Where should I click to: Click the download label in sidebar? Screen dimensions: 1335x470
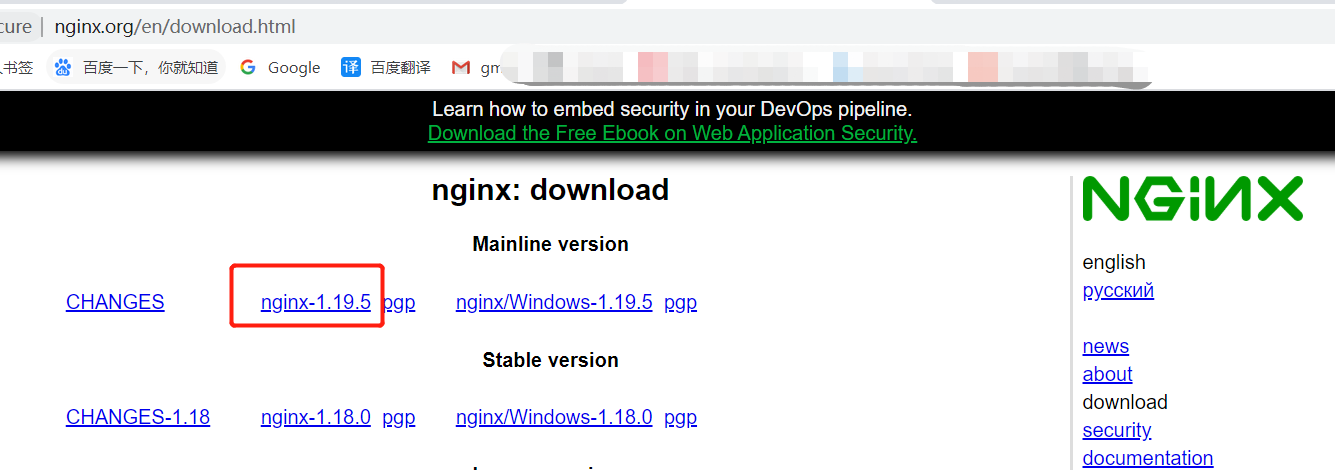1125,402
